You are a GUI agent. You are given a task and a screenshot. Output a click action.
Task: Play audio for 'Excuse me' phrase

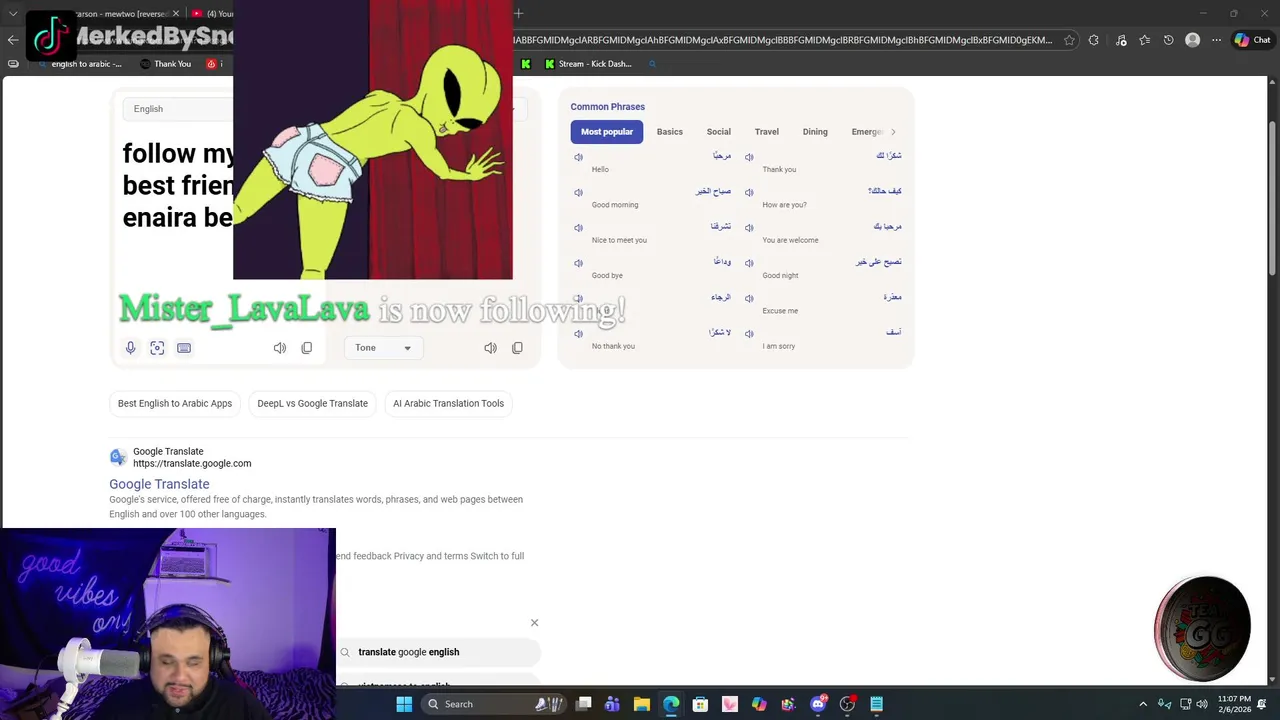(749, 298)
